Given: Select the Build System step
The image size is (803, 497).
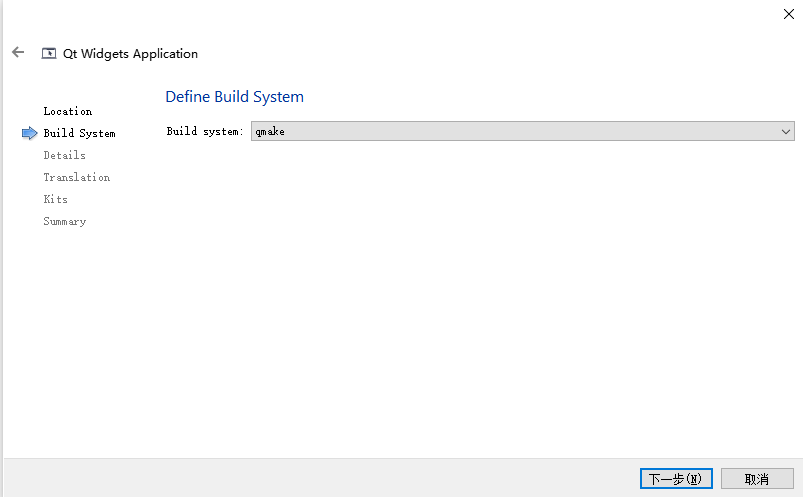Looking at the screenshot, I should (x=79, y=133).
